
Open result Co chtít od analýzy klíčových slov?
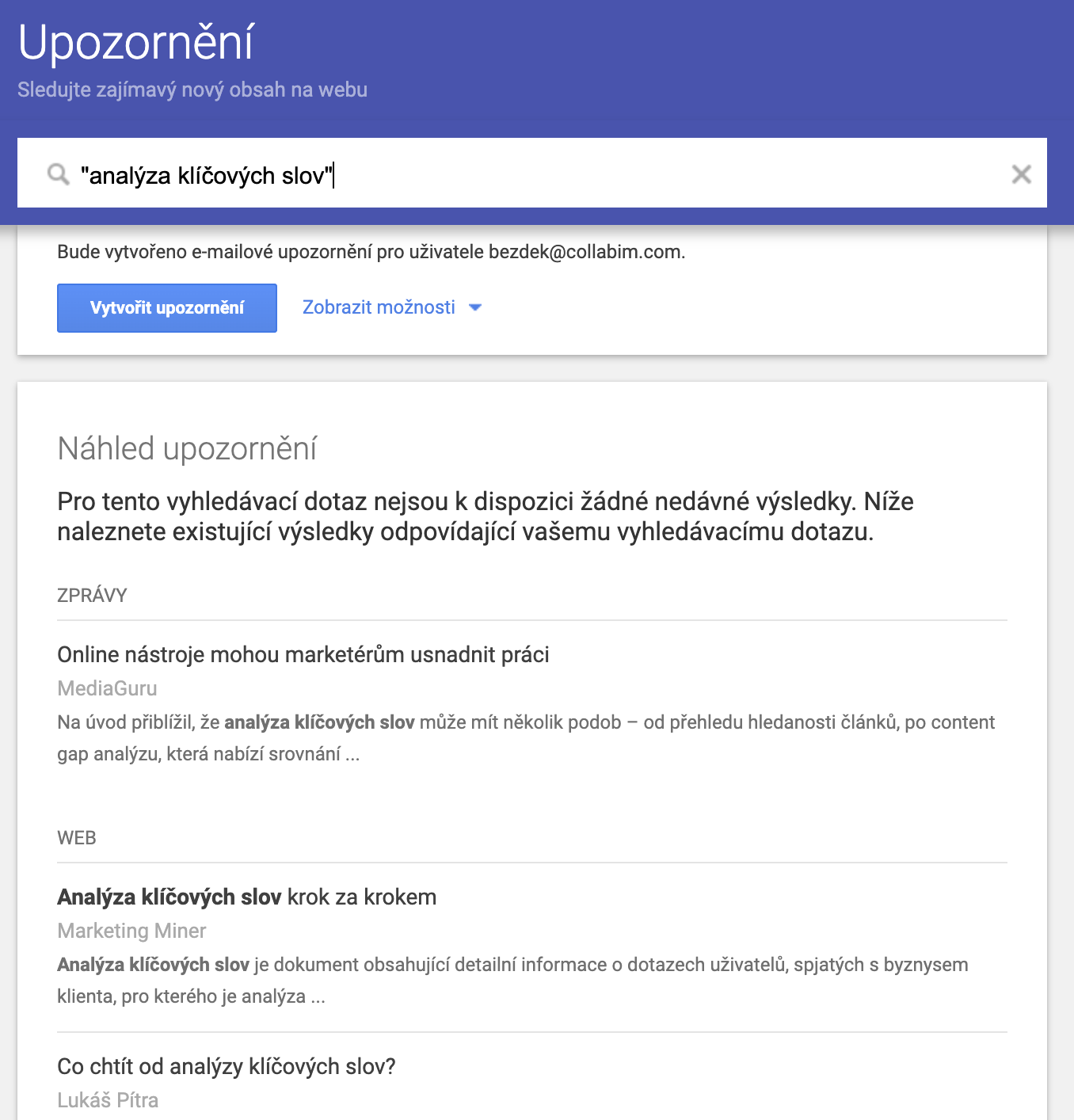coord(227,1066)
